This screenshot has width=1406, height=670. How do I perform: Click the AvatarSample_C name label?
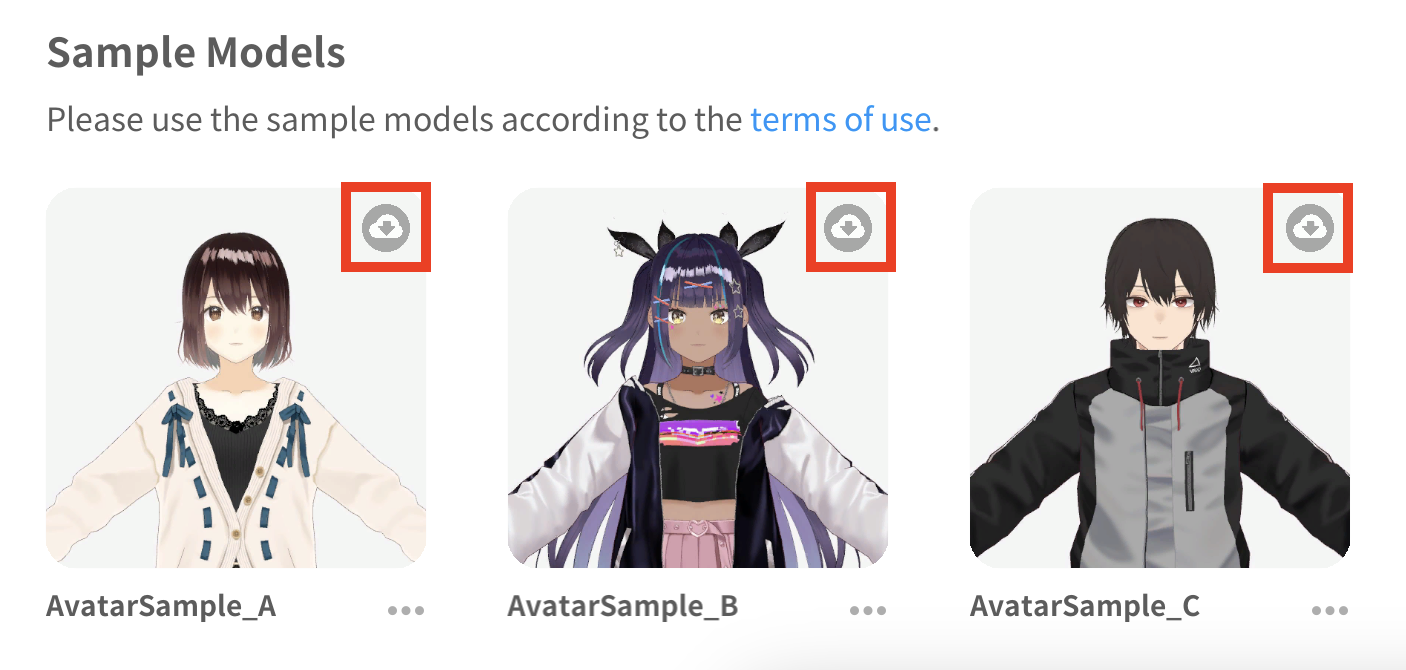[1085, 606]
